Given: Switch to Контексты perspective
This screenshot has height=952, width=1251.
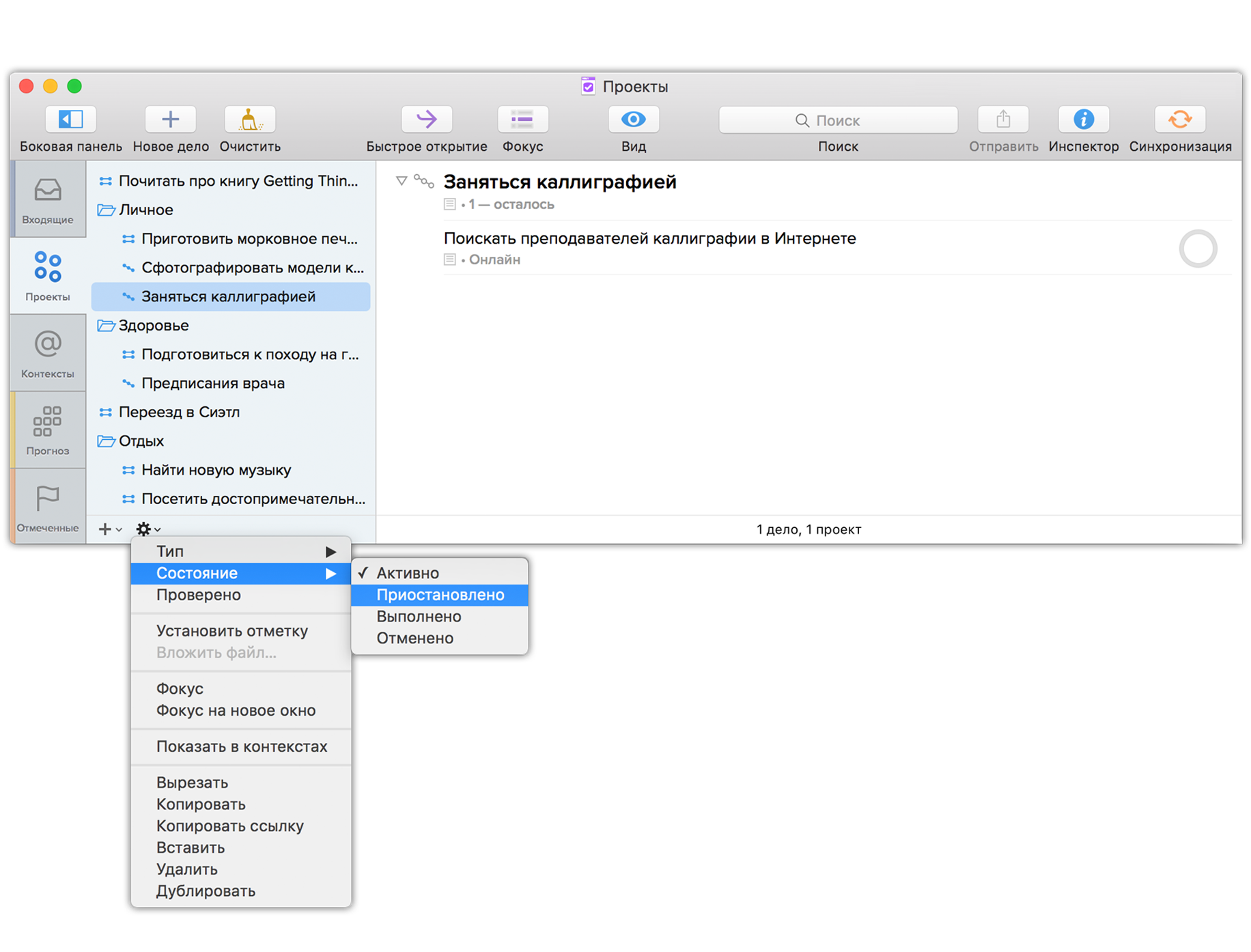Looking at the screenshot, I should pos(48,353).
